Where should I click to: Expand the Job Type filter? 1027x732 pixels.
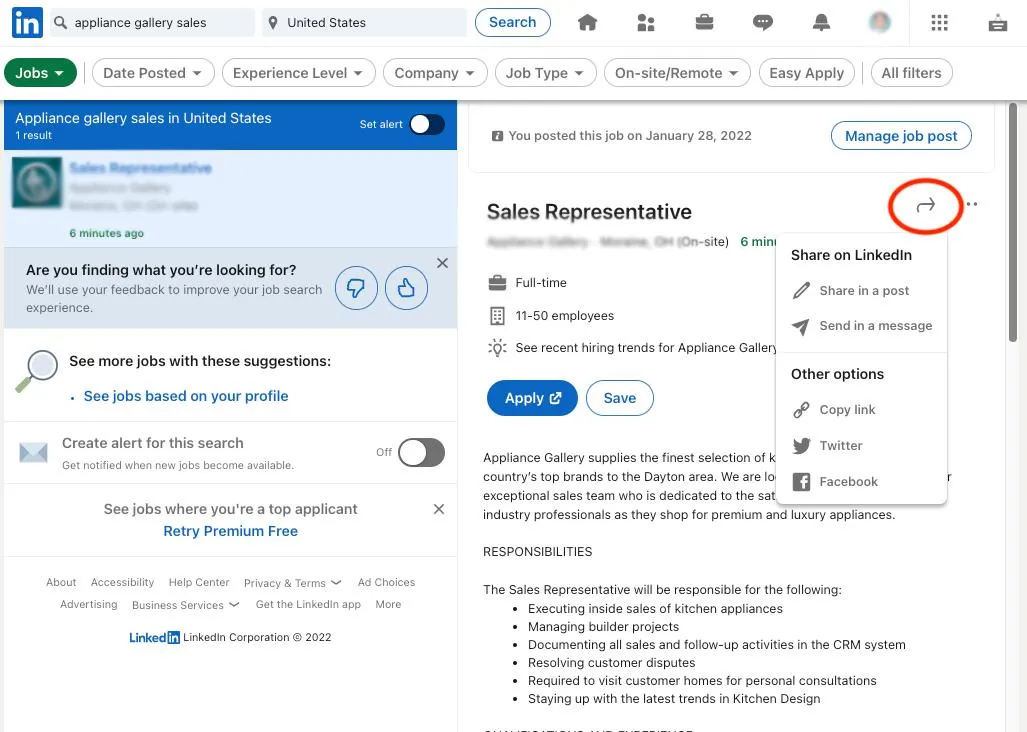(546, 73)
